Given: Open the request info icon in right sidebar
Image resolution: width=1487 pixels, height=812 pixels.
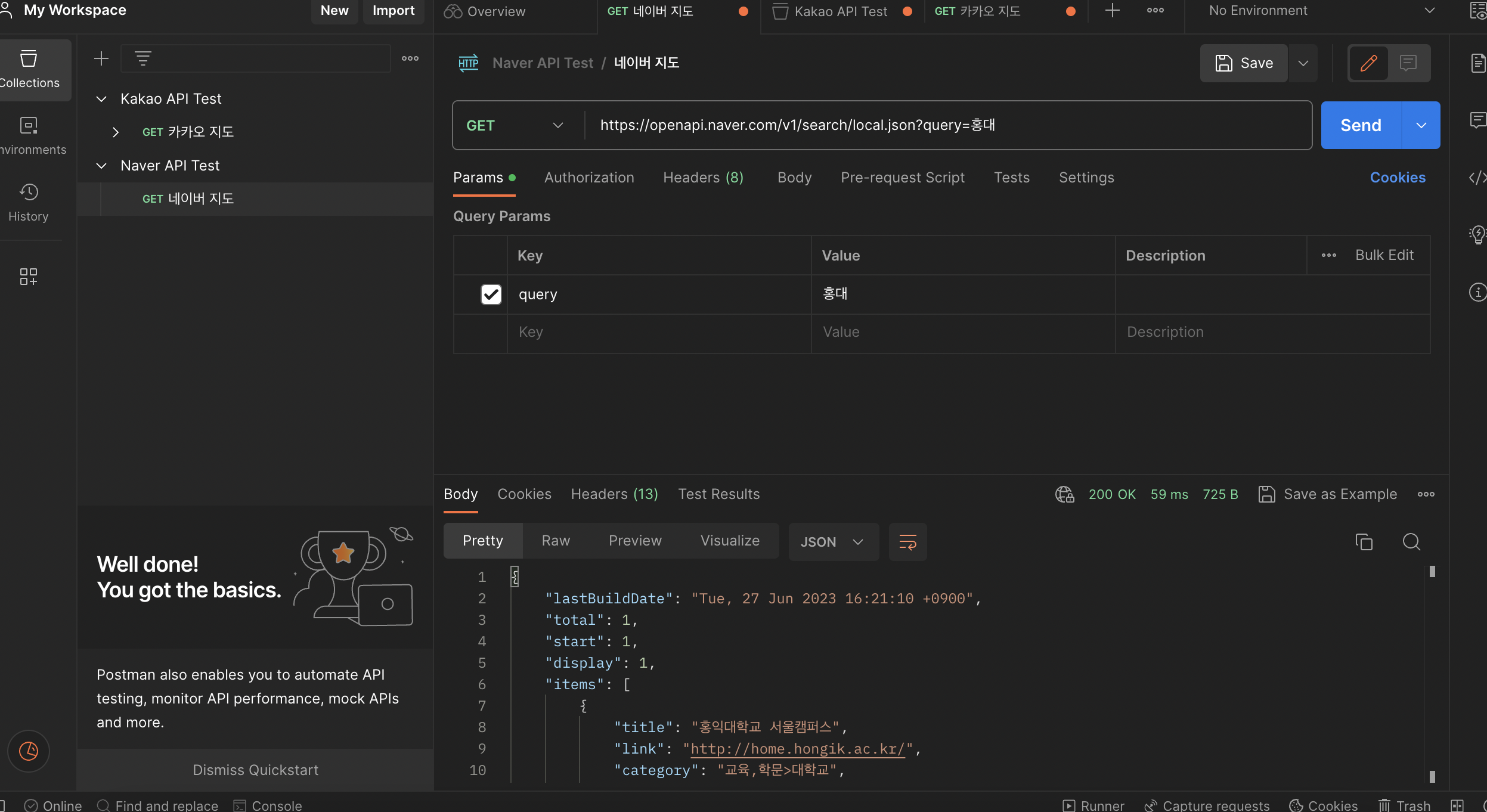Looking at the screenshot, I should [x=1477, y=292].
